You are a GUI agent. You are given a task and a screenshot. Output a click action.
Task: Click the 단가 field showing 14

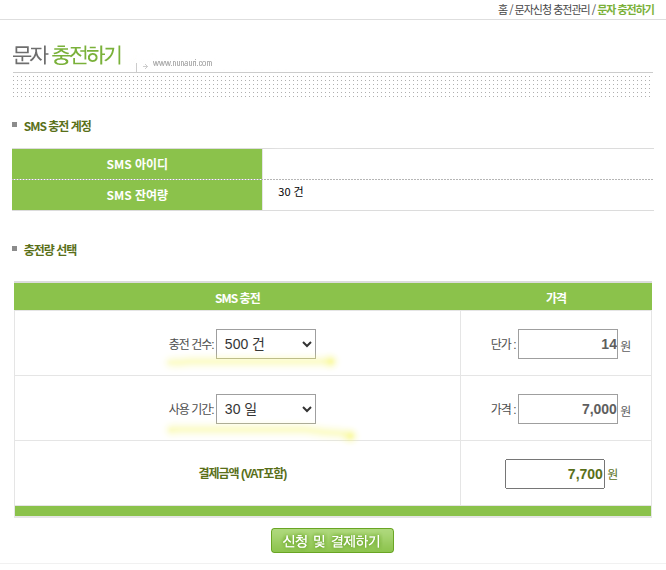568,345
